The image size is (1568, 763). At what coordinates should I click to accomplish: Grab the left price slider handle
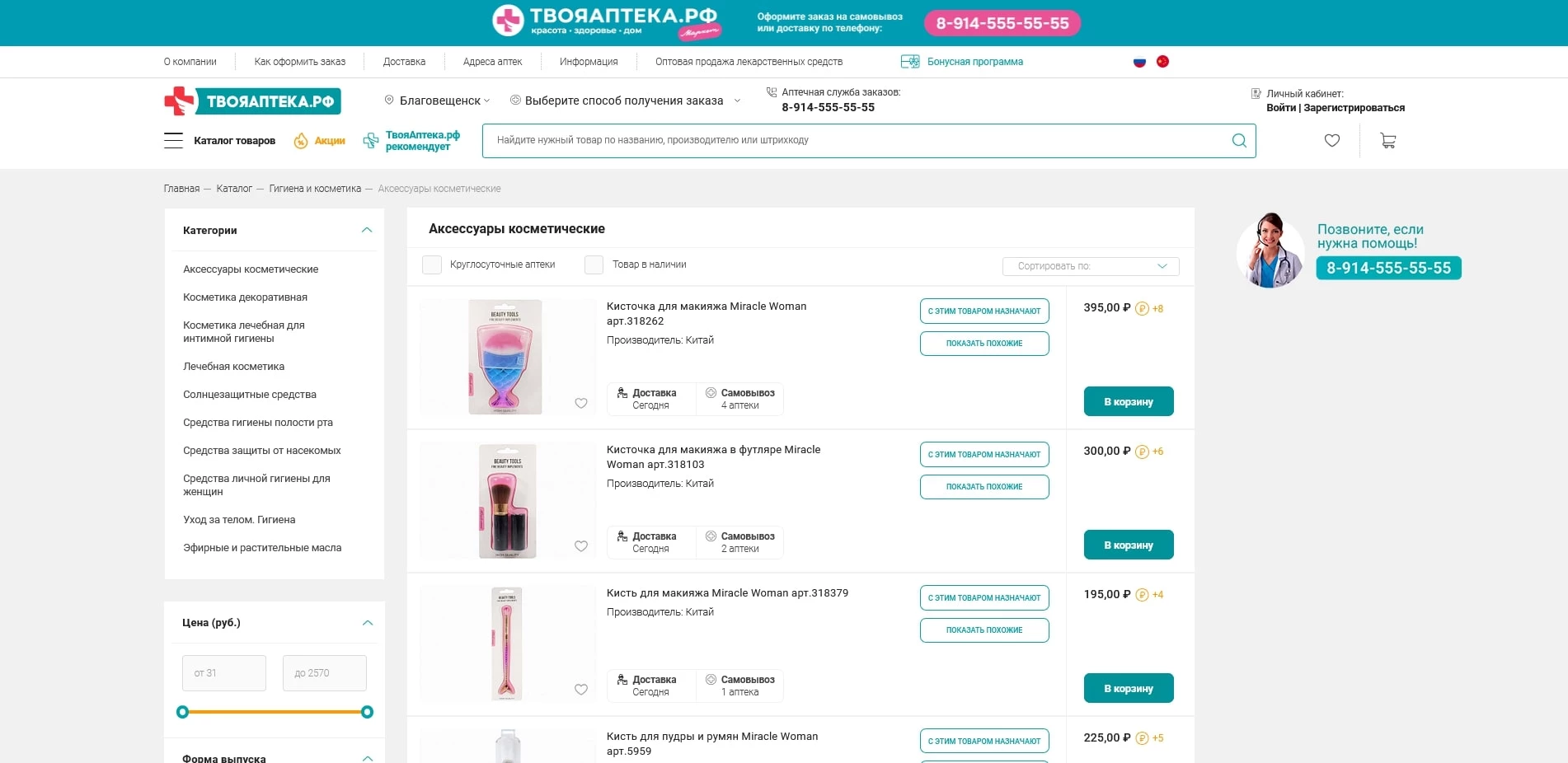[183, 712]
